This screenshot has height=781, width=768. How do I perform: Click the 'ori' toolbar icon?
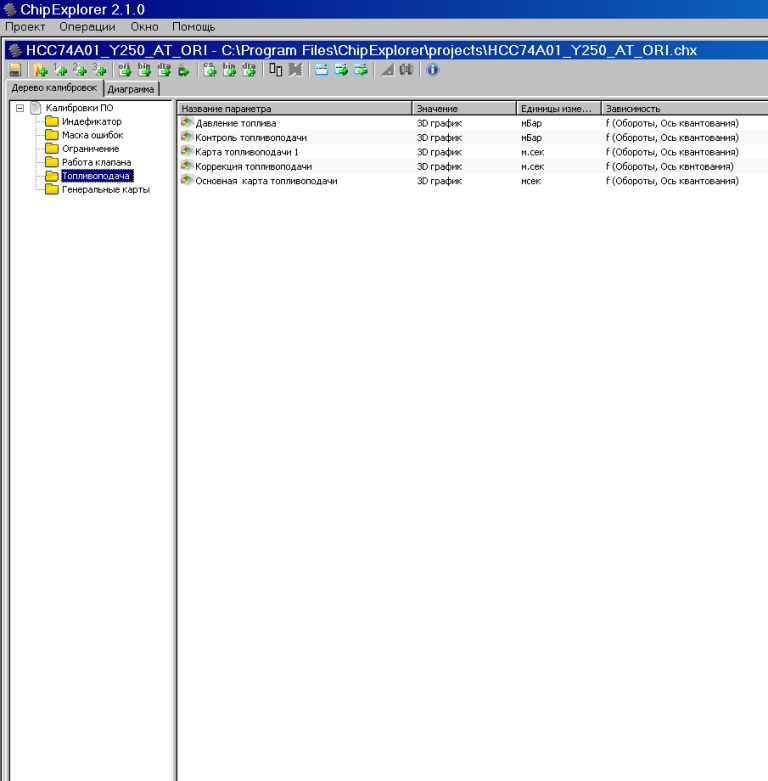125,70
